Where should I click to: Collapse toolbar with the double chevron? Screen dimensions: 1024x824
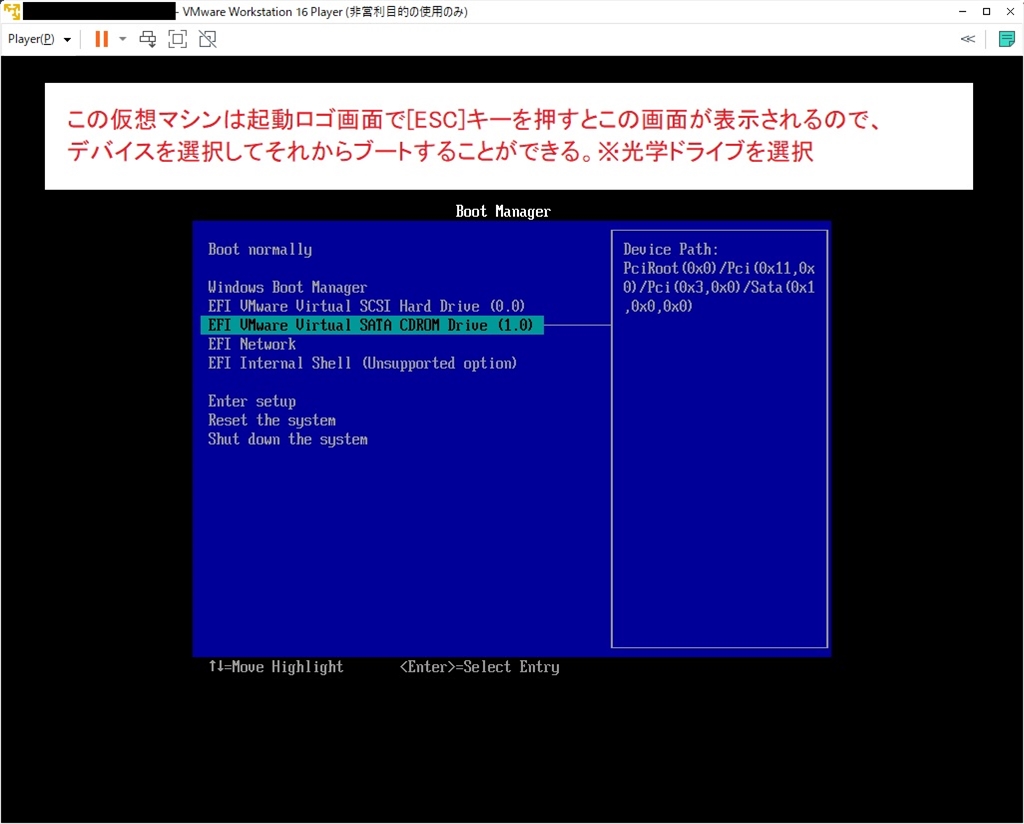968,39
